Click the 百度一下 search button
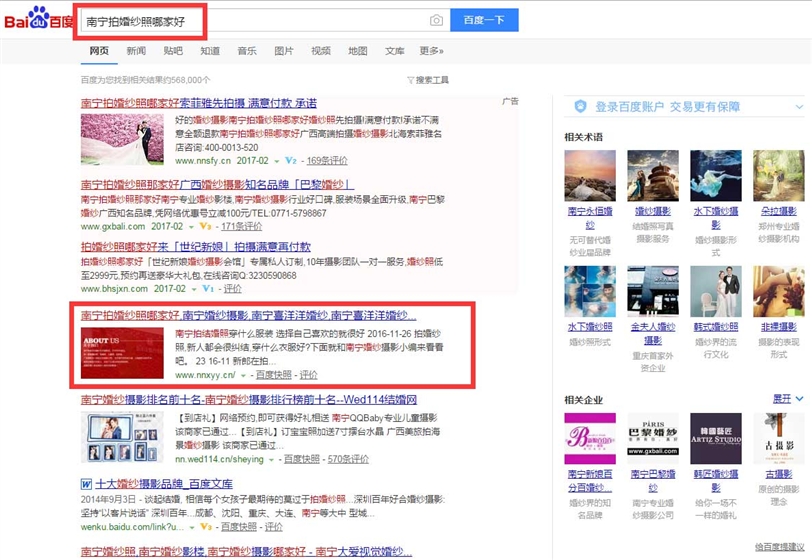 484,20
